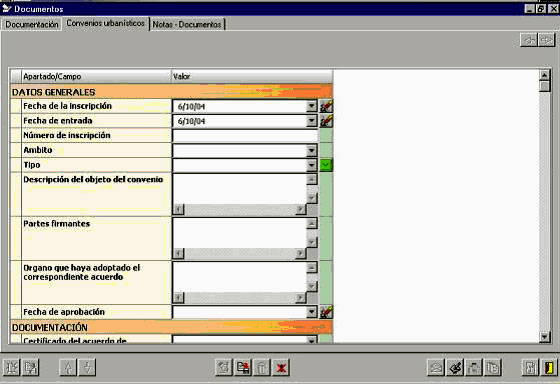Expand the Ambito dropdown list
The width and height of the screenshot is (560, 384).
311,150
